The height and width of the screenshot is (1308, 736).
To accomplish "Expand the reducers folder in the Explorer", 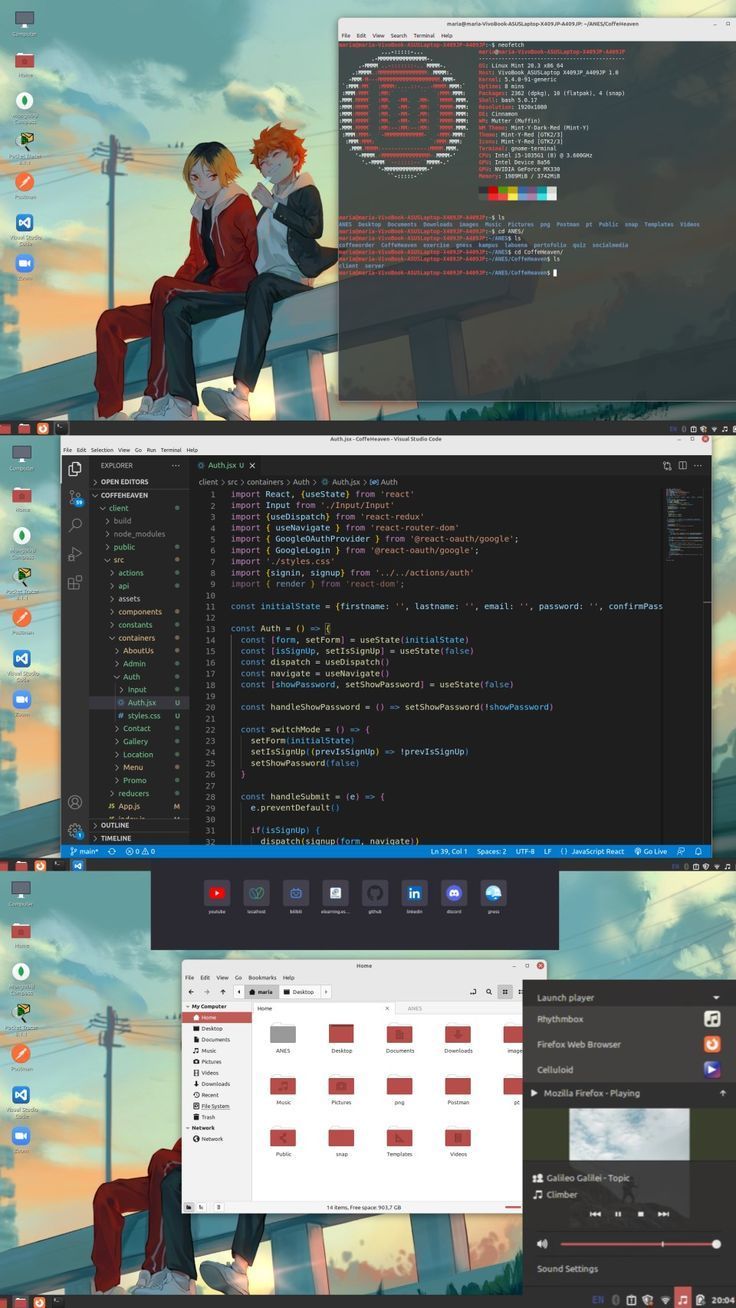I will coord(133,793).
